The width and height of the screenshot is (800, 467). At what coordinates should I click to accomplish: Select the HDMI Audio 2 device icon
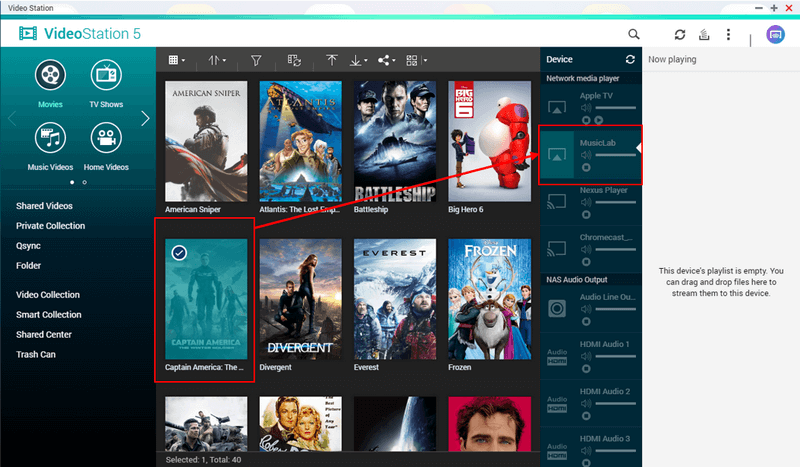pyautogui.click(x=557, y=403)
